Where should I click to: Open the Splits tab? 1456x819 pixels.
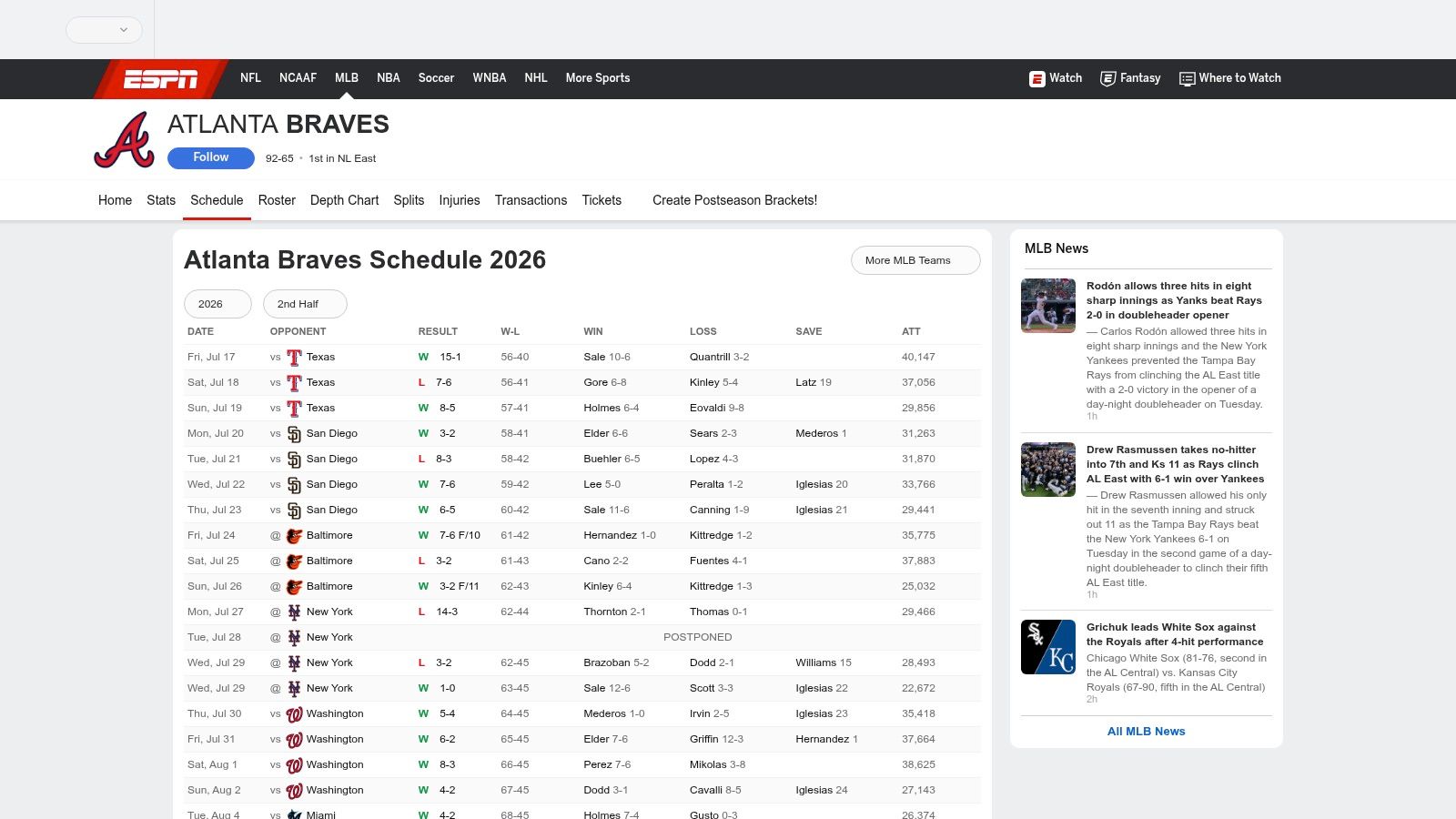(409, 200)
